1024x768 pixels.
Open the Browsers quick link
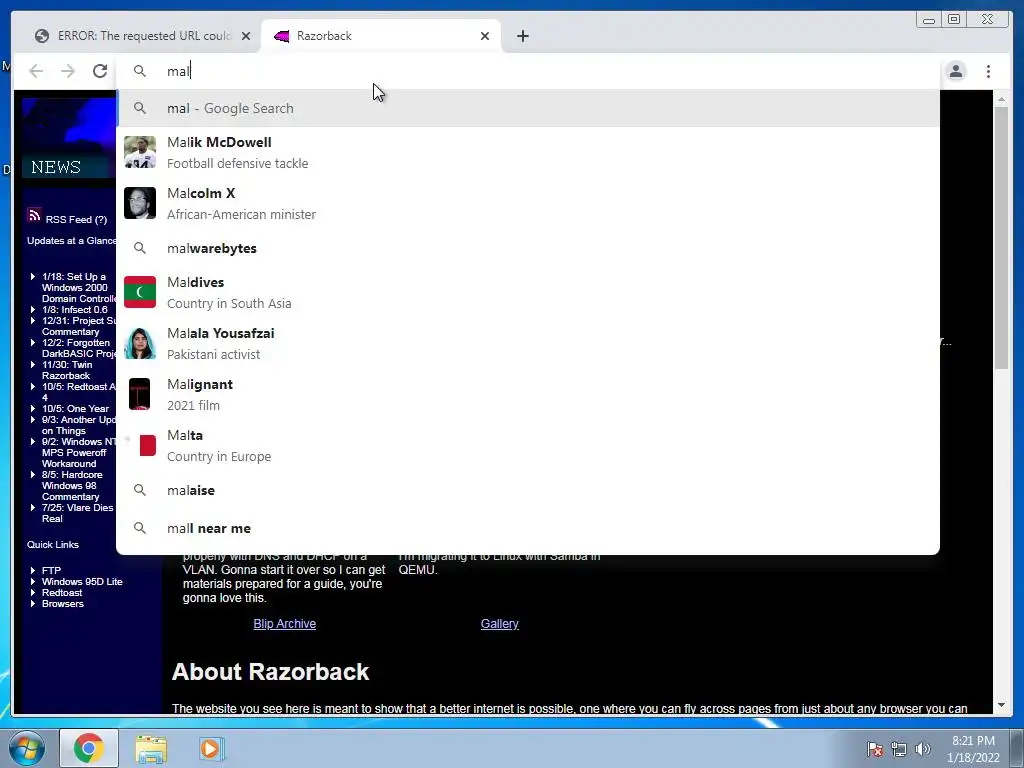coord(63,603)
